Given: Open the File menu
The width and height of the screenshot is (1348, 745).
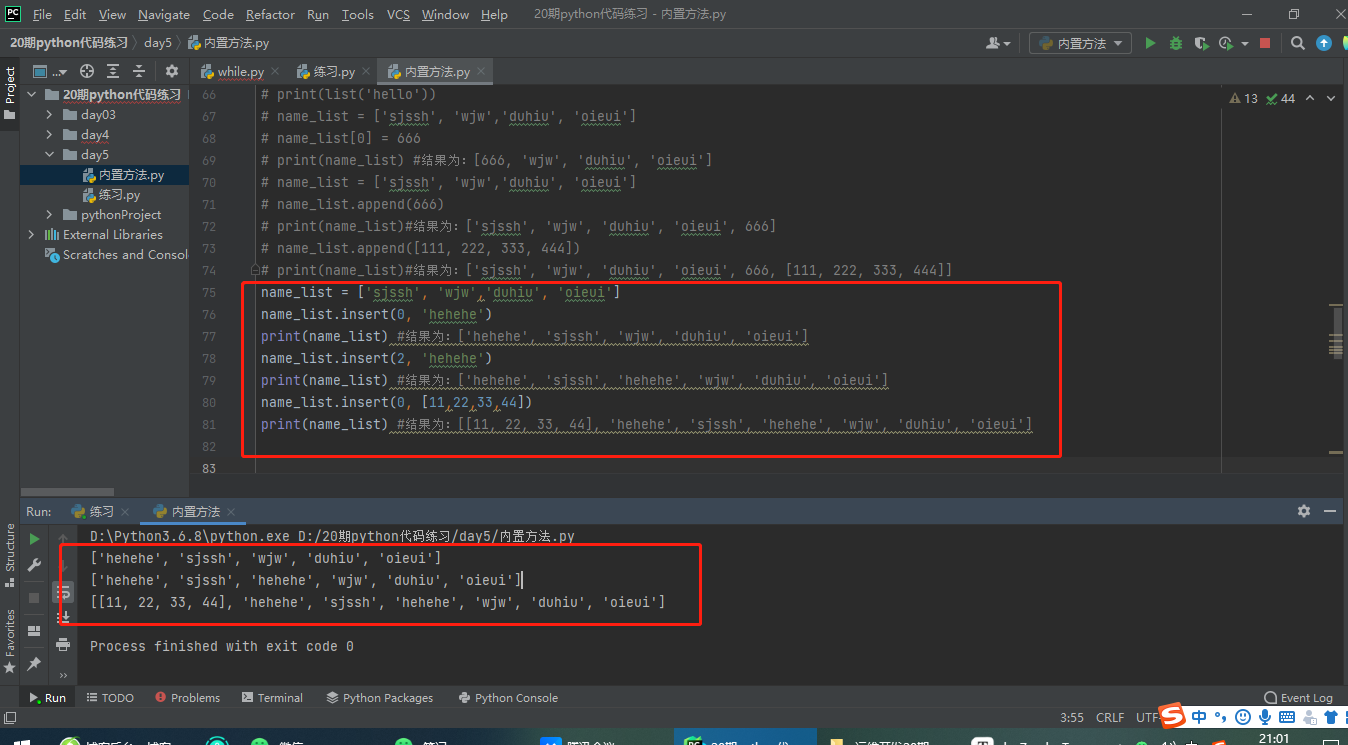Looking at the screenshot, I should [42, 15].
